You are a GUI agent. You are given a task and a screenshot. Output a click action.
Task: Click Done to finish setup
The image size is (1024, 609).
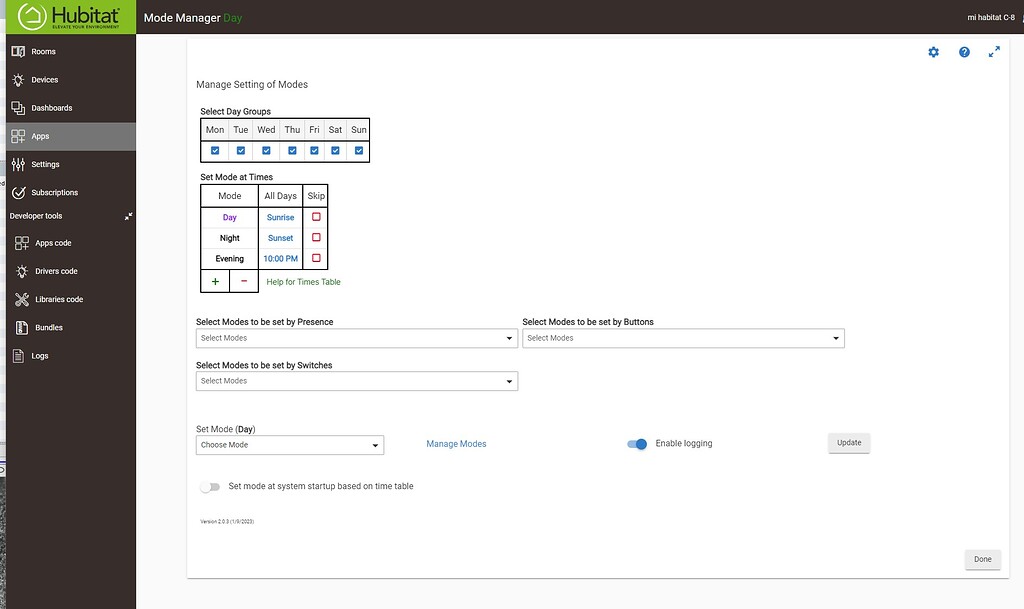pos(982,559)
